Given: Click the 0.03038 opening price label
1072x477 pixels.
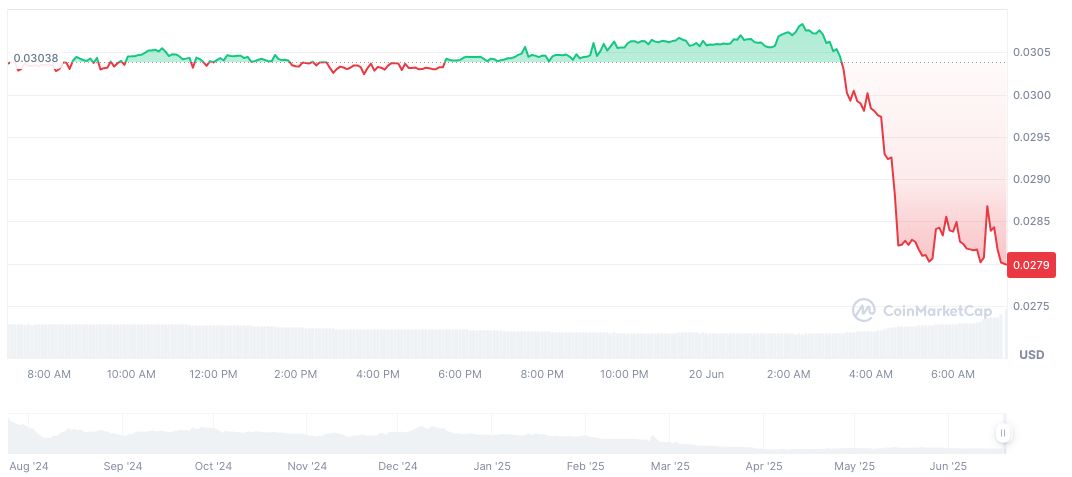Looking at the screenshot, I should coord(35,58).
